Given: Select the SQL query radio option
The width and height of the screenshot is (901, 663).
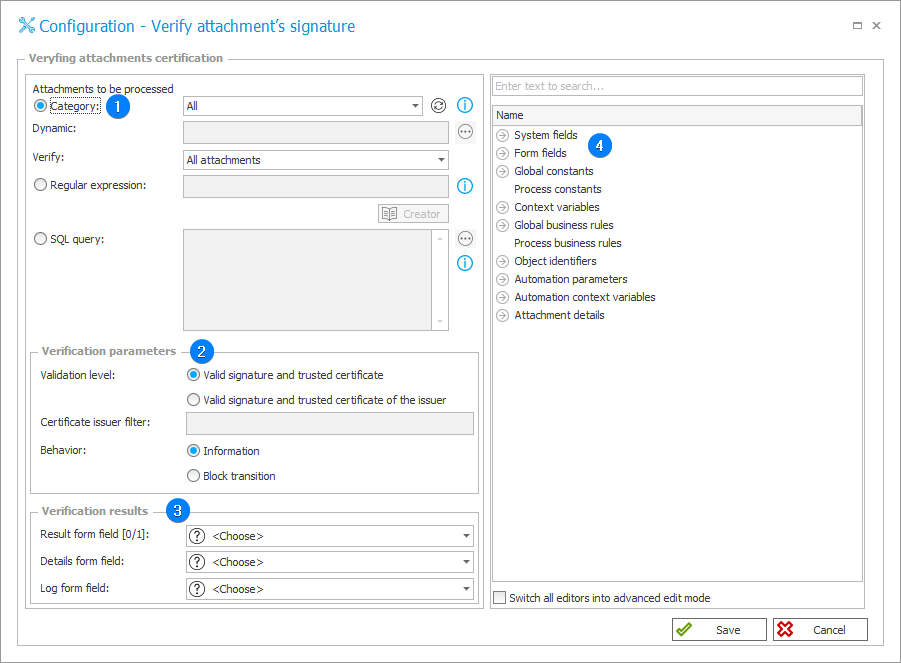Looking at the screenshot, I should tap(40, 238).
